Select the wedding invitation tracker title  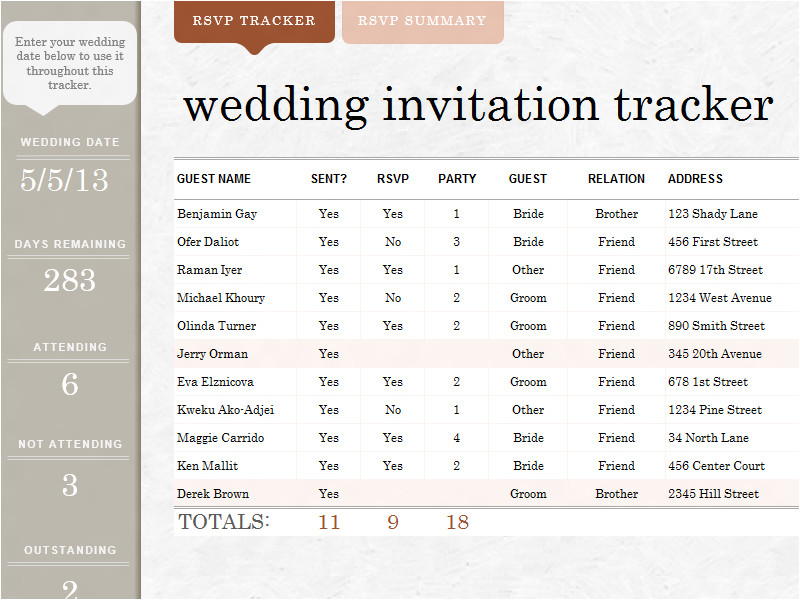(478, 105)
